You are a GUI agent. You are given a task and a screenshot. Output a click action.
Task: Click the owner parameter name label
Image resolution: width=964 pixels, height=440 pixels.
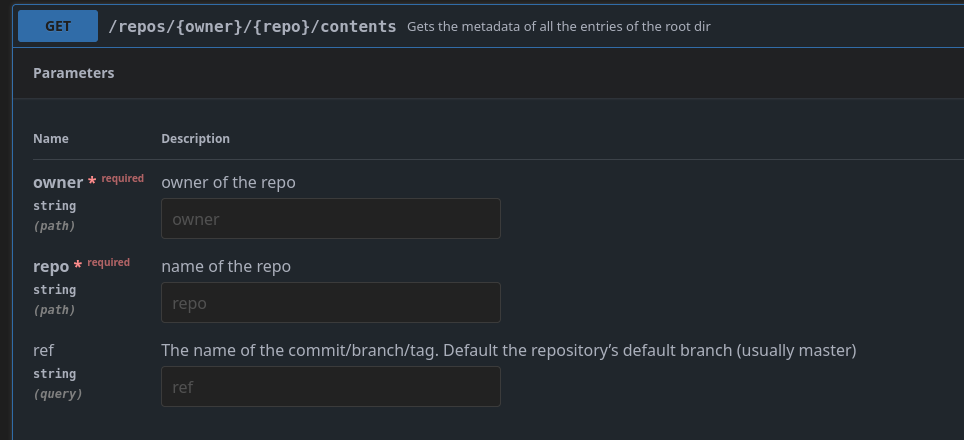(x=58, y=182)
